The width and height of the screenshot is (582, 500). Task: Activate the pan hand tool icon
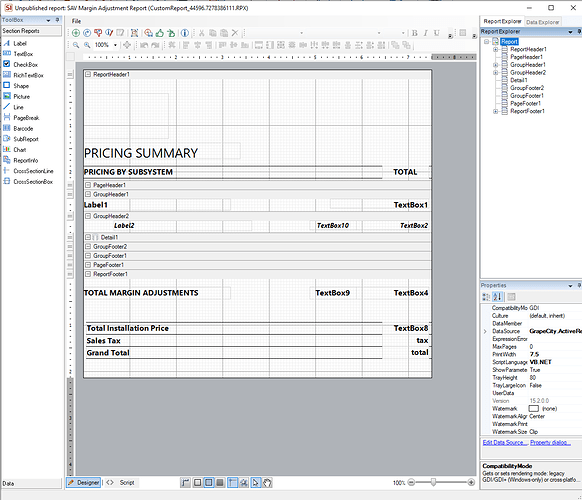click(267, 483)
